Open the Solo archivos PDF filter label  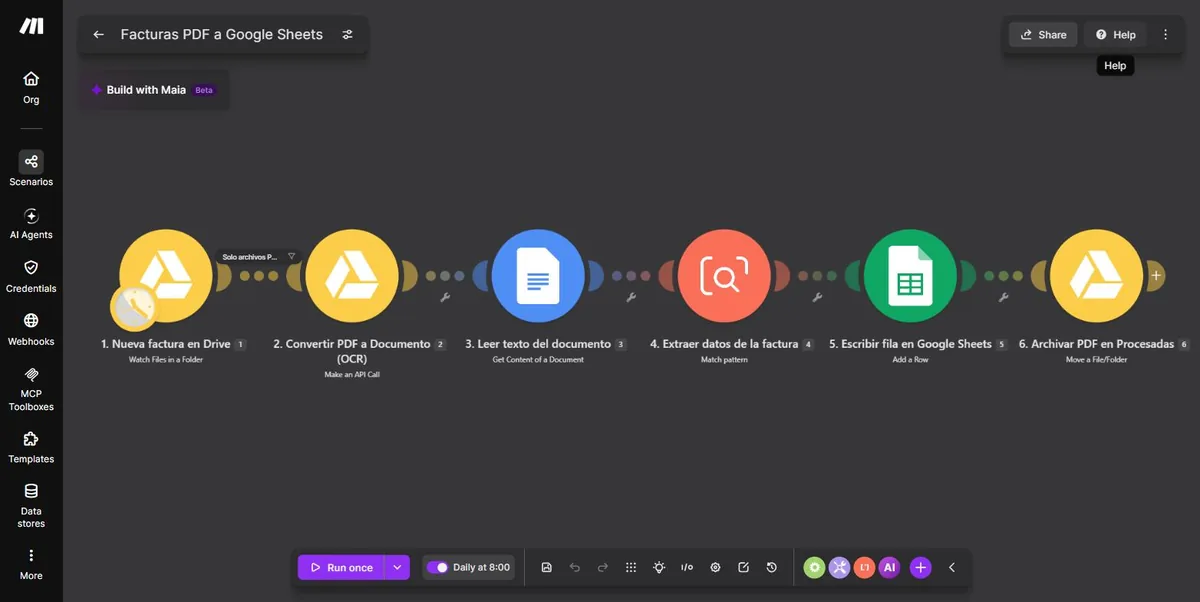coord(258,256)
